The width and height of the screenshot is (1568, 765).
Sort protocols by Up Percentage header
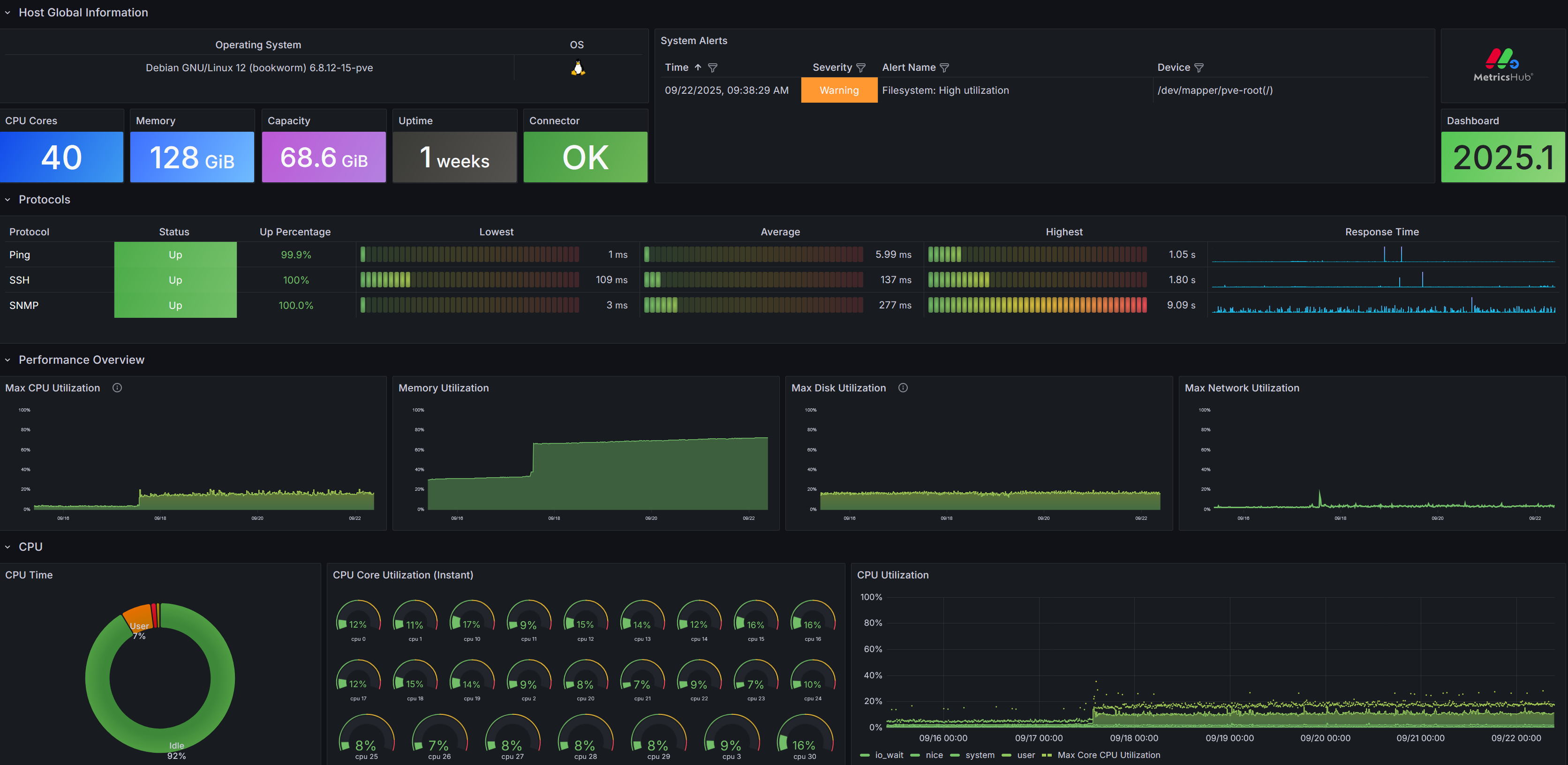coord(295,232)
